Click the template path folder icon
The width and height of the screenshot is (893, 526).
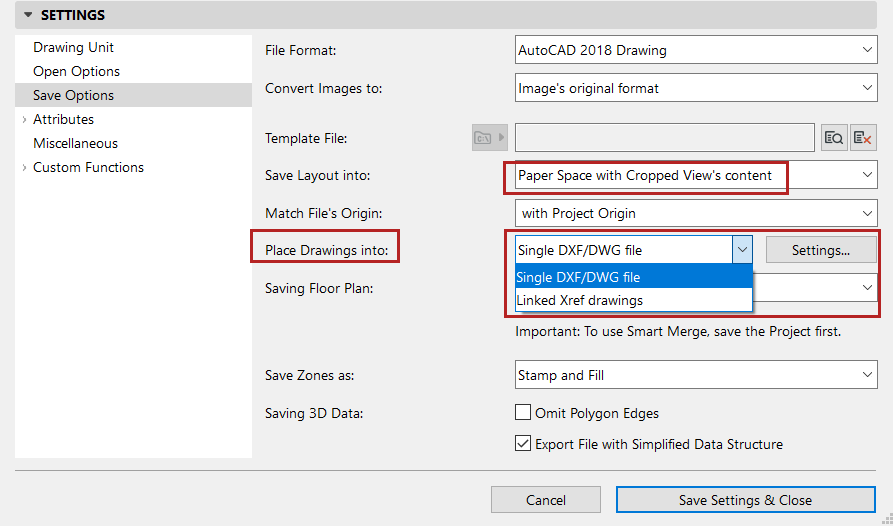[x=484, y=138]
